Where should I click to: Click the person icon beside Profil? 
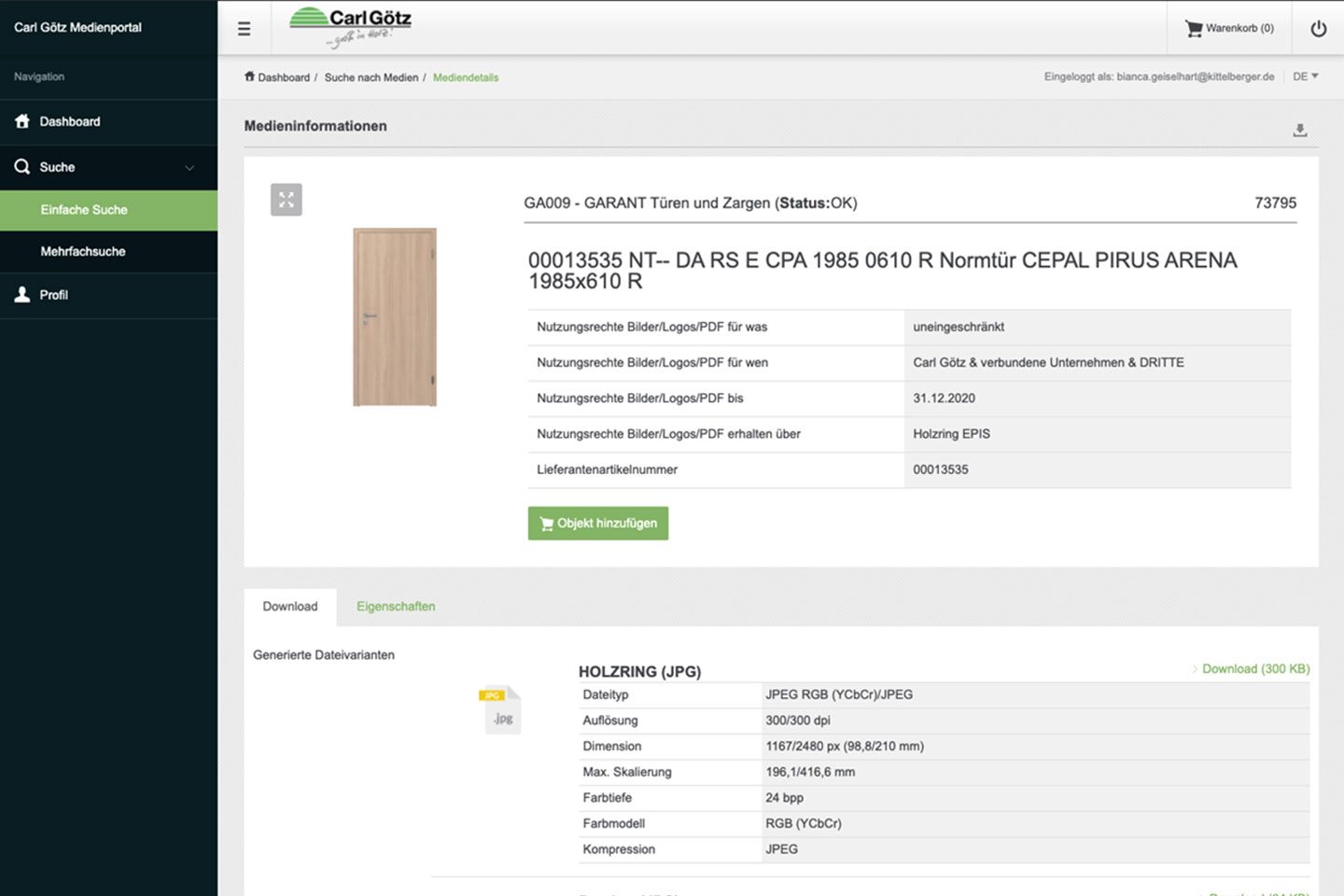pyautogui.click(x=22, y=295)
